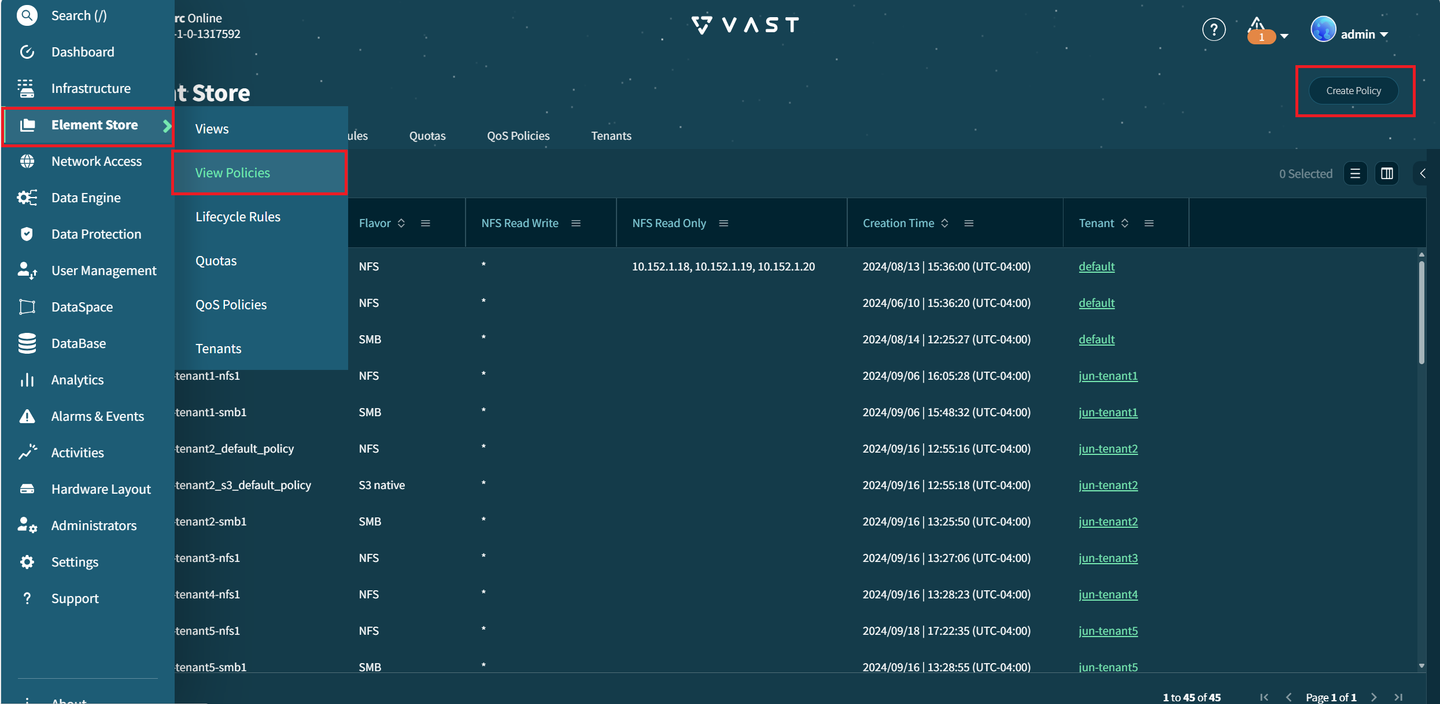Screen dimensions: 1440x704
Task: Click the Administrators icon
Action: (x=27, y=525)
